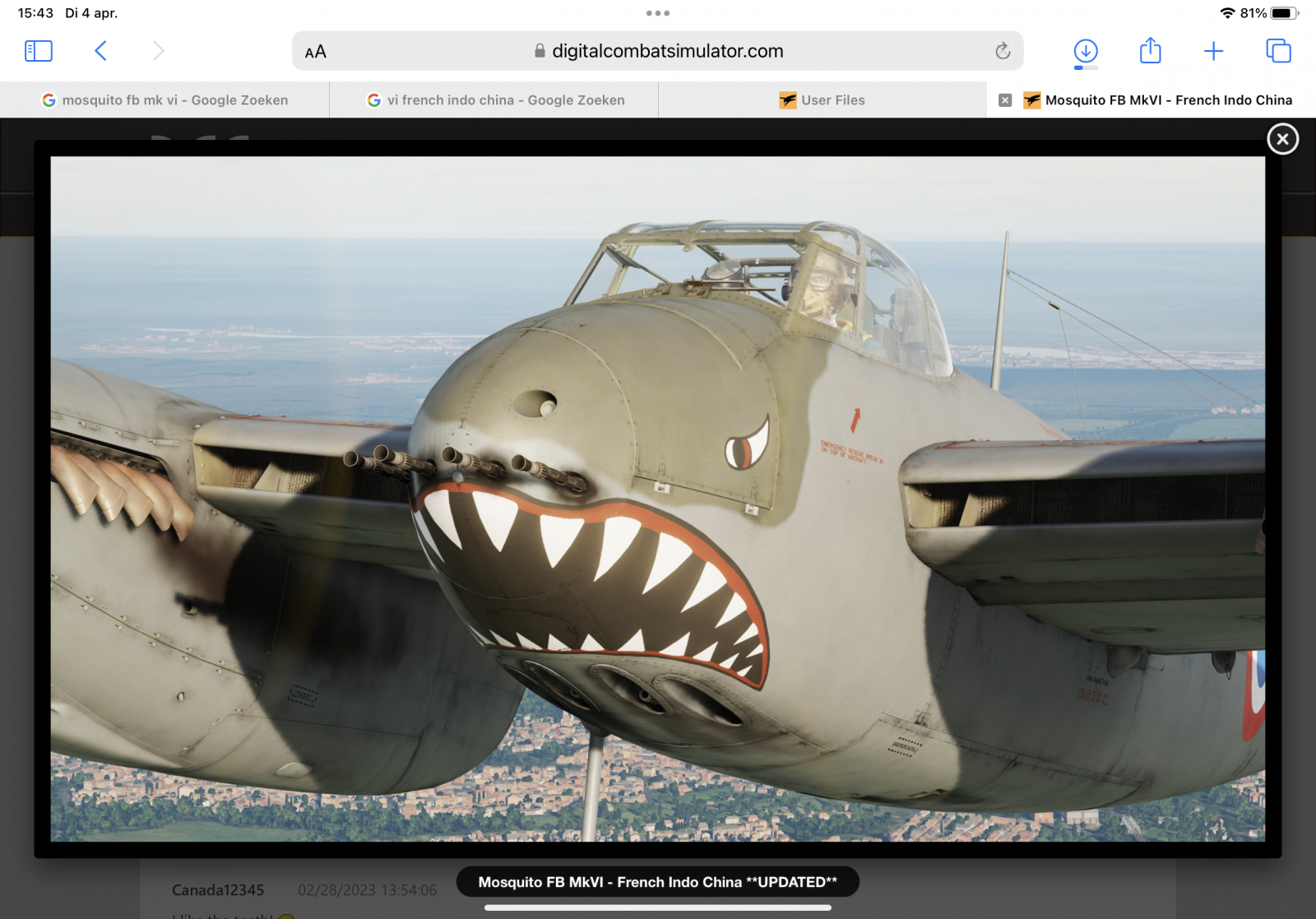Tap the 'Mosquito FB MkVI - French Indo China **UPDATED**' caption
This screenshot has height=919, width=1316.
click(x=658, y=882)
